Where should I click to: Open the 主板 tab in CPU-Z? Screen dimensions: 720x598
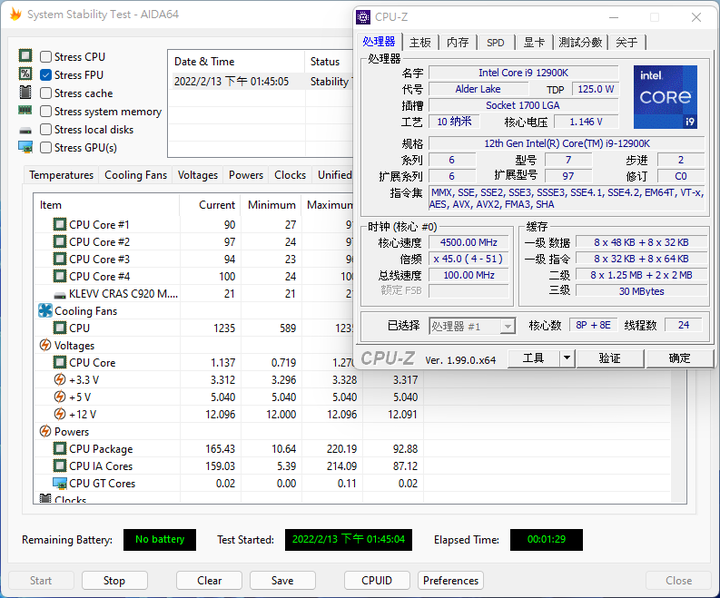click(x=420, y=42)
